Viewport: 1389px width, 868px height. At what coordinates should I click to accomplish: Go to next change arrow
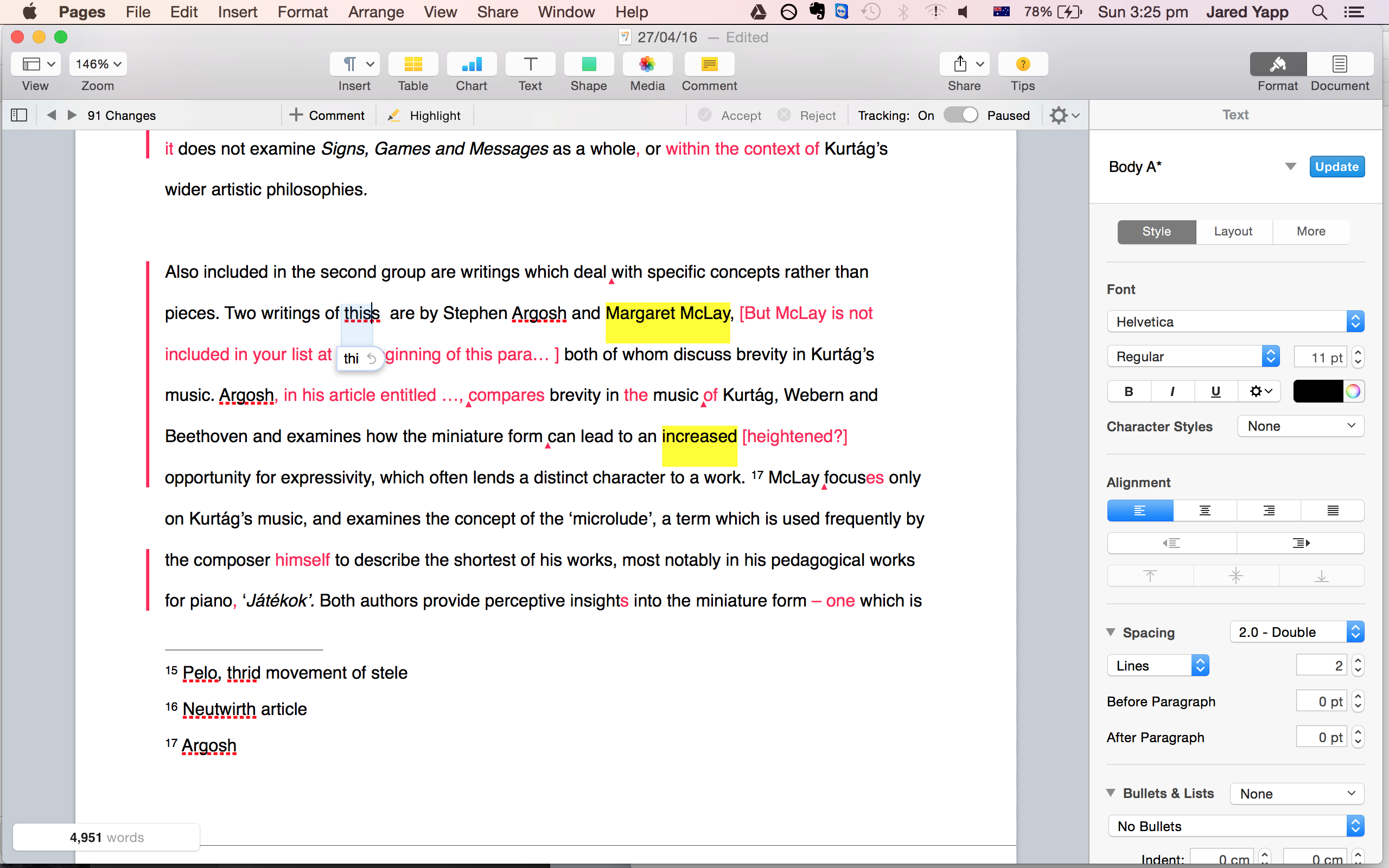pos(72,116)
